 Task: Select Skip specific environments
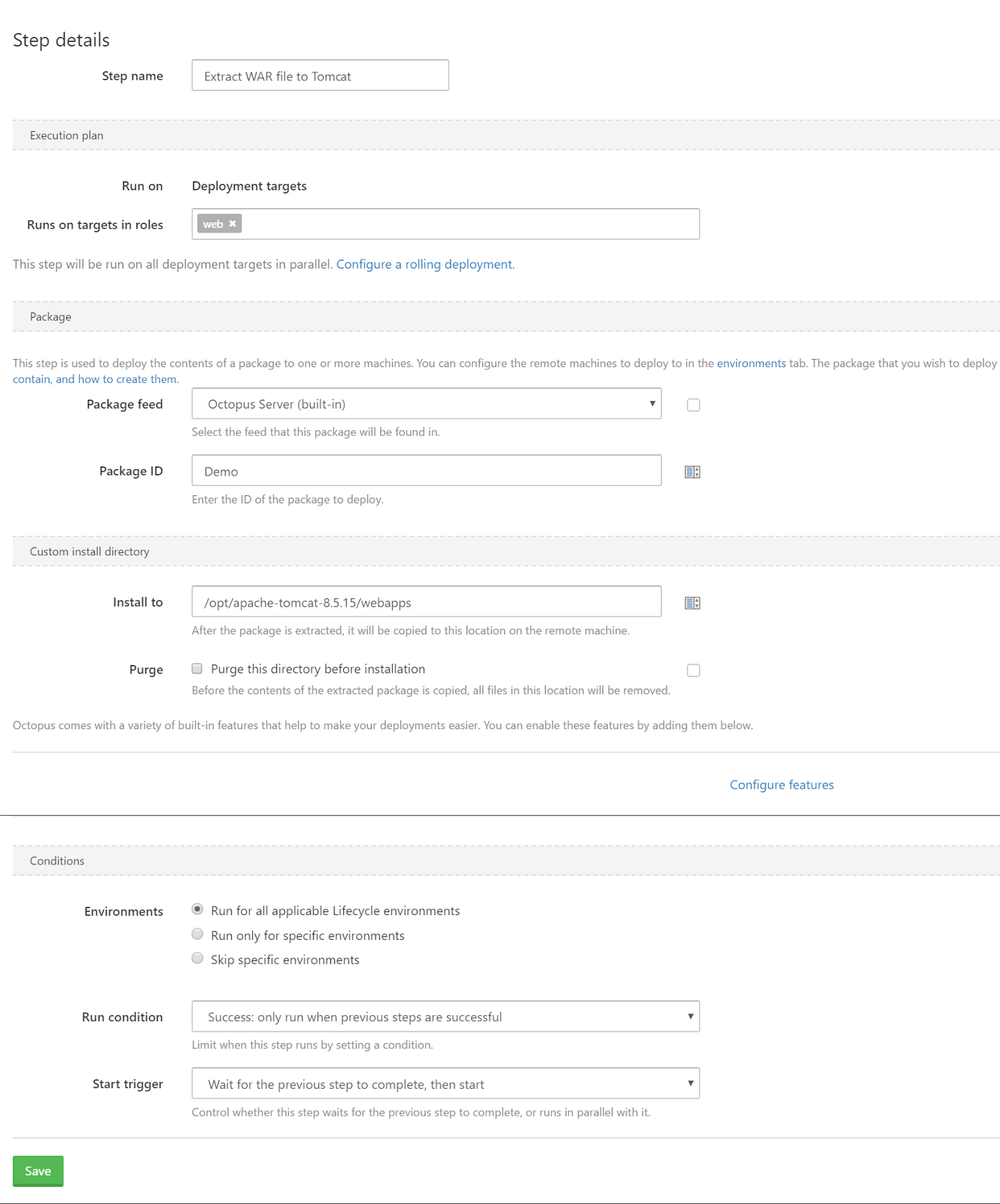pos(197,958)
